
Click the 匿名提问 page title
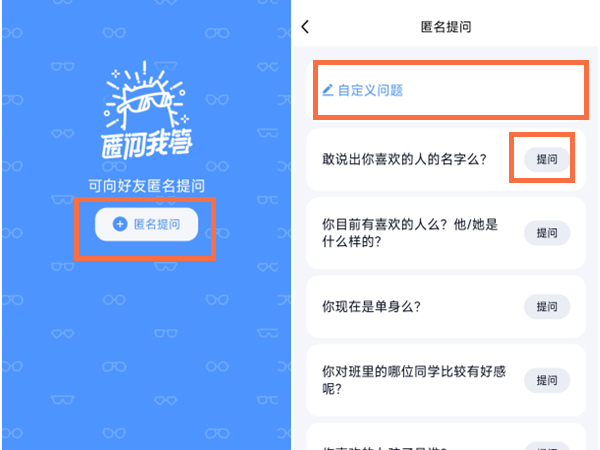pos(446,27)
